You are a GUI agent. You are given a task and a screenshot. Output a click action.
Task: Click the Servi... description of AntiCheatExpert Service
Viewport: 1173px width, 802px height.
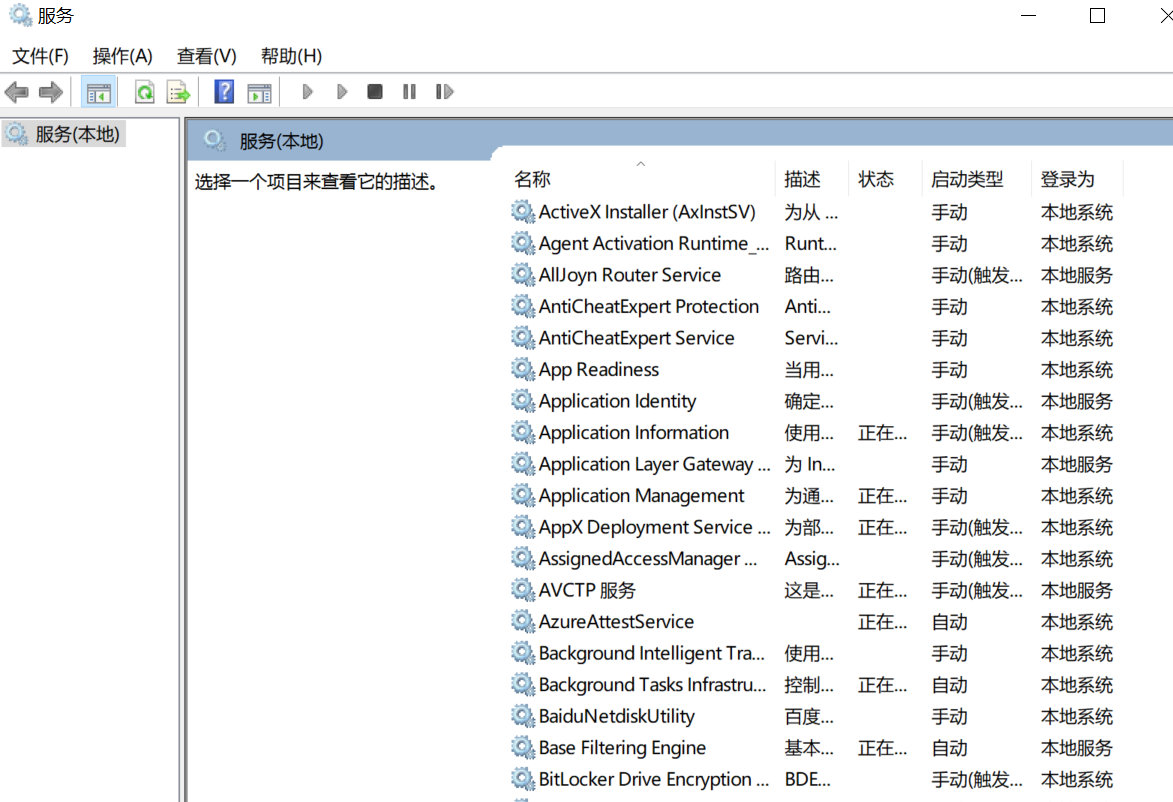click(811, 338)
